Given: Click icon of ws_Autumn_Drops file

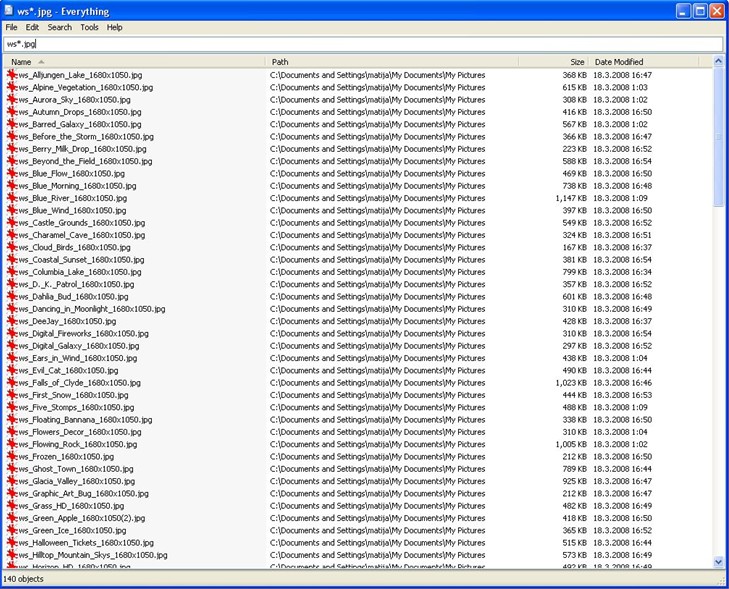Looking at the screenshot, I should [x=12, y=112].
